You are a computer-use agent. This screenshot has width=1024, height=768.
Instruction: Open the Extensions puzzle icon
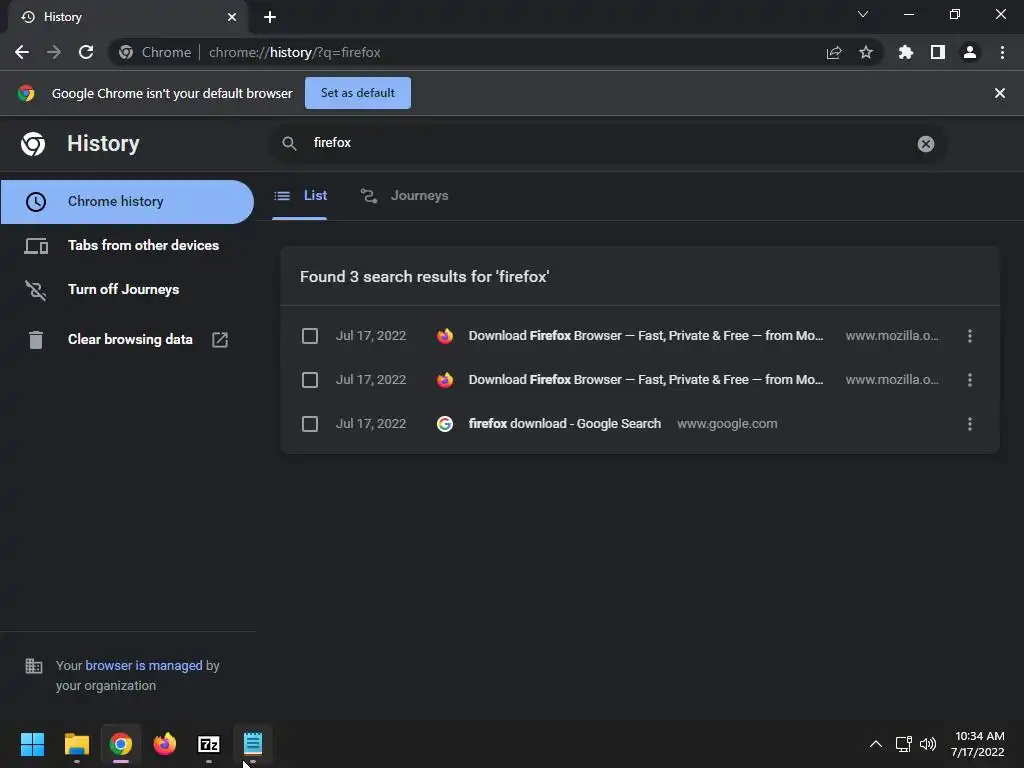(x=906, y=52)
